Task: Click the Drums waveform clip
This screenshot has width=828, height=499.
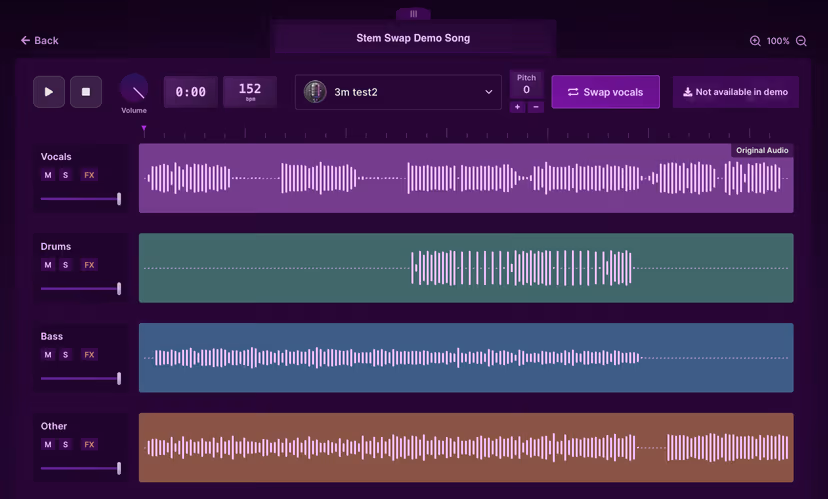Action: [466, 268]
